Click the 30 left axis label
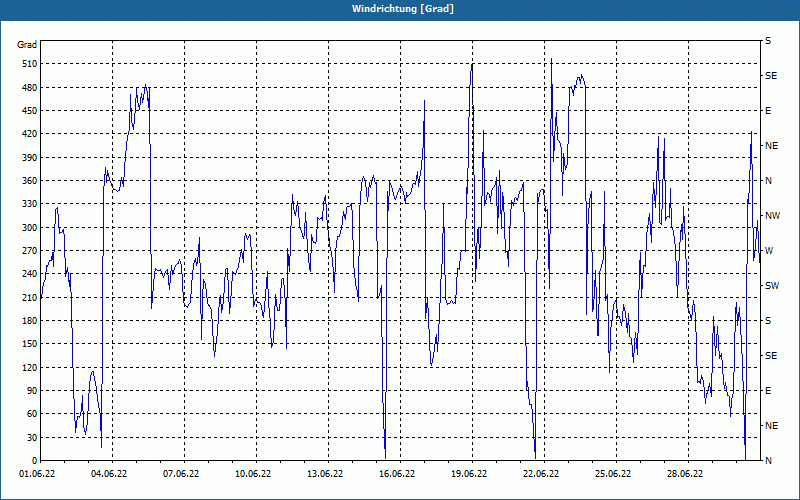 tap(32, 437)
